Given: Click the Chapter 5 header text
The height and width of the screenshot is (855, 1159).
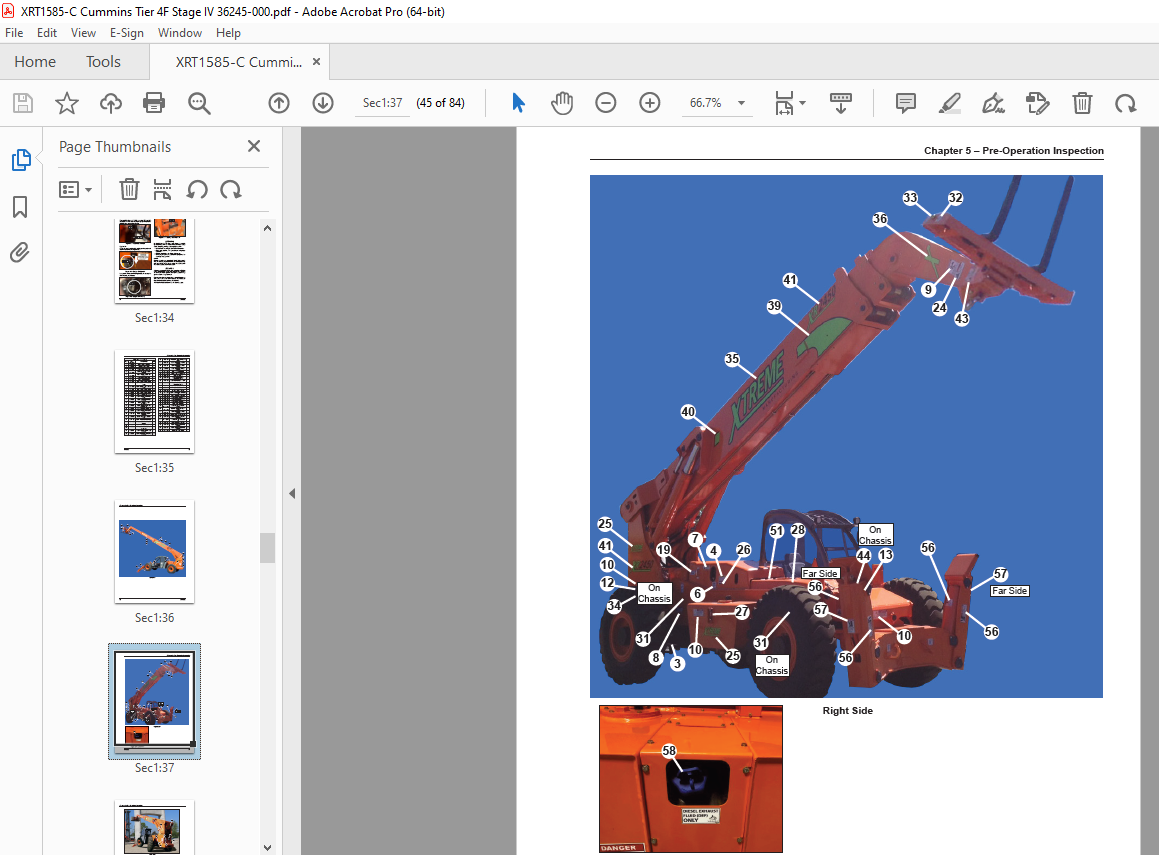Looking at the screenshot, I should 1013,150.
